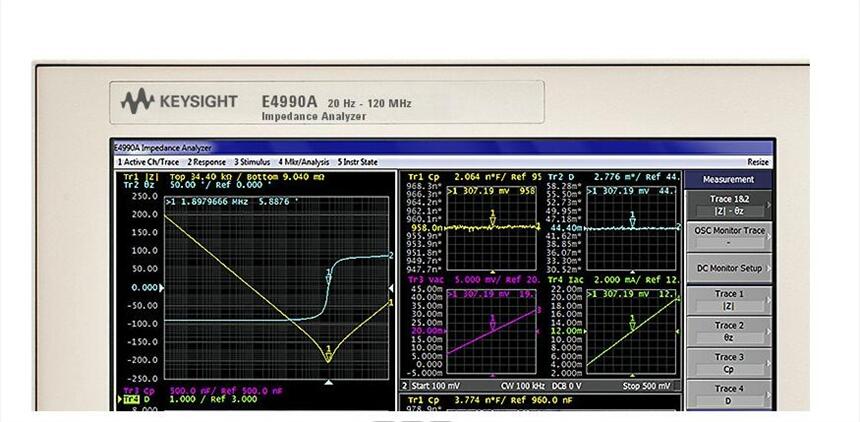This screenshot has height=422, width=860.
Task: Expand the Trace 1&2 |Z| - θz softkey
Action: coord(728,204)
